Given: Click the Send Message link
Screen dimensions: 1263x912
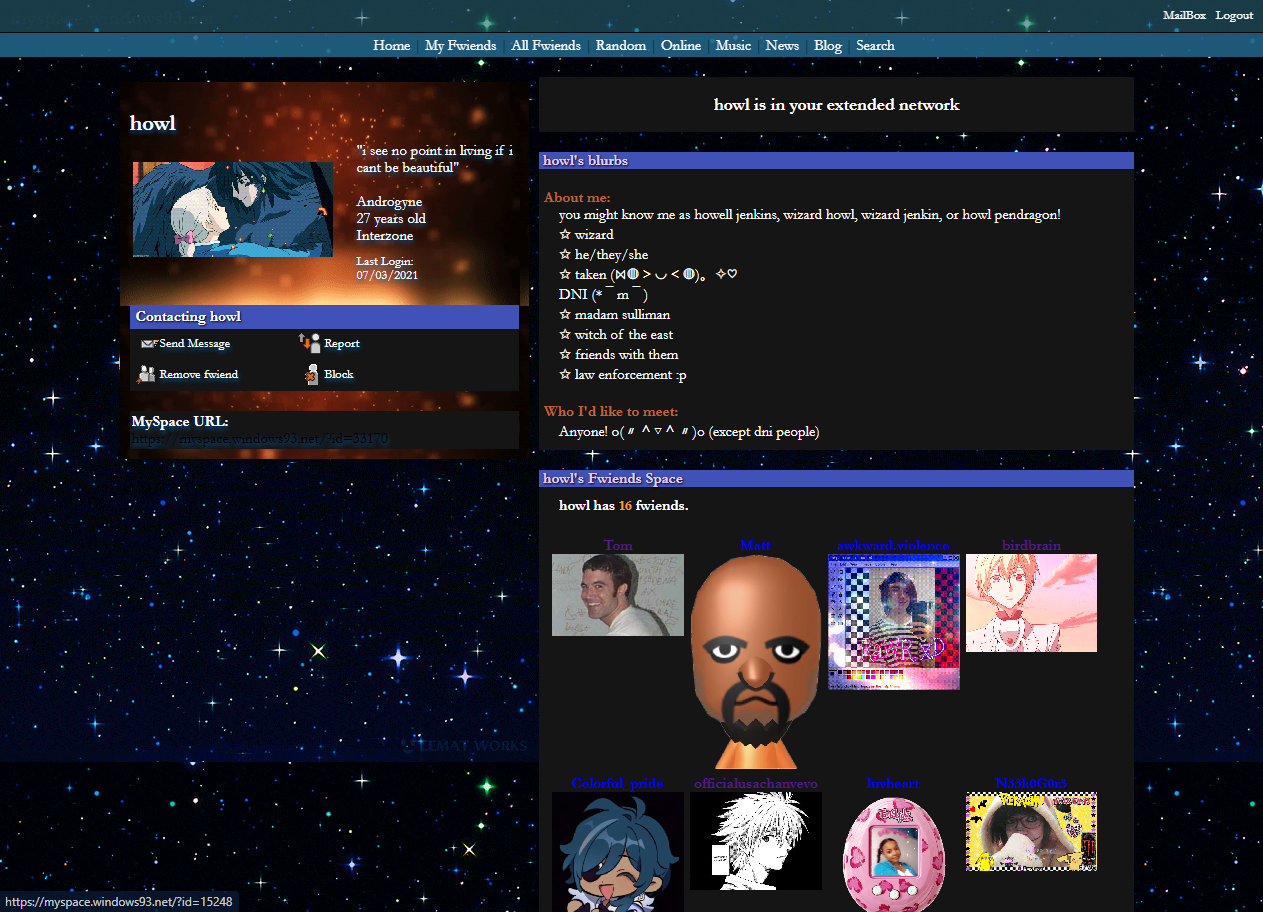Looking at the screenshot, I should (x=194, y=344).
